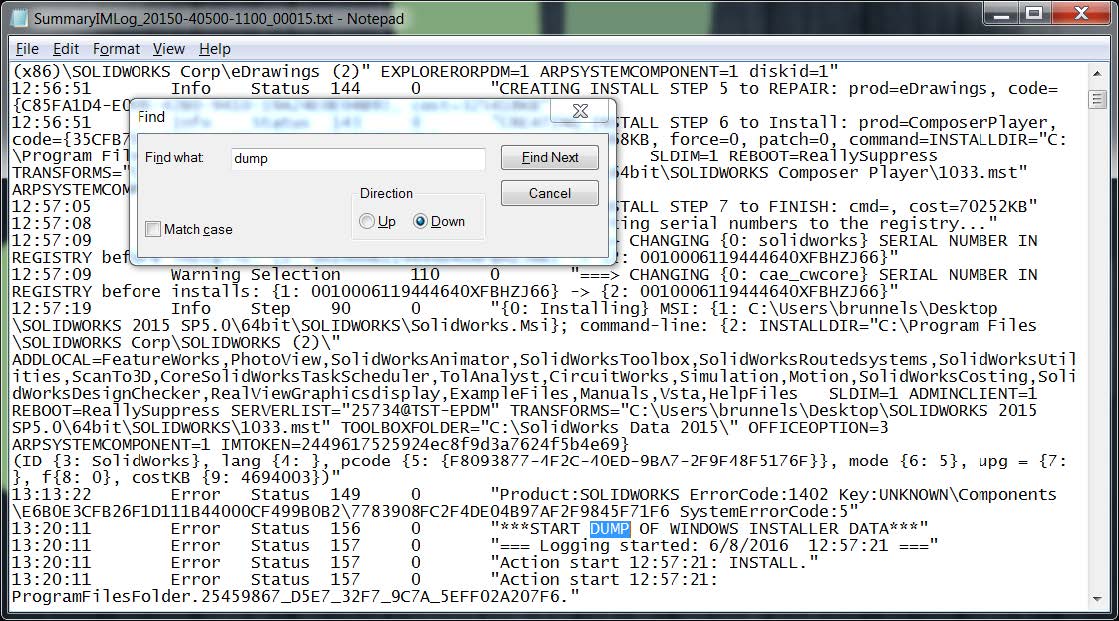Select the Down direction radio button
Viewport: 1119px width, 621px height.
coord(420,221)
